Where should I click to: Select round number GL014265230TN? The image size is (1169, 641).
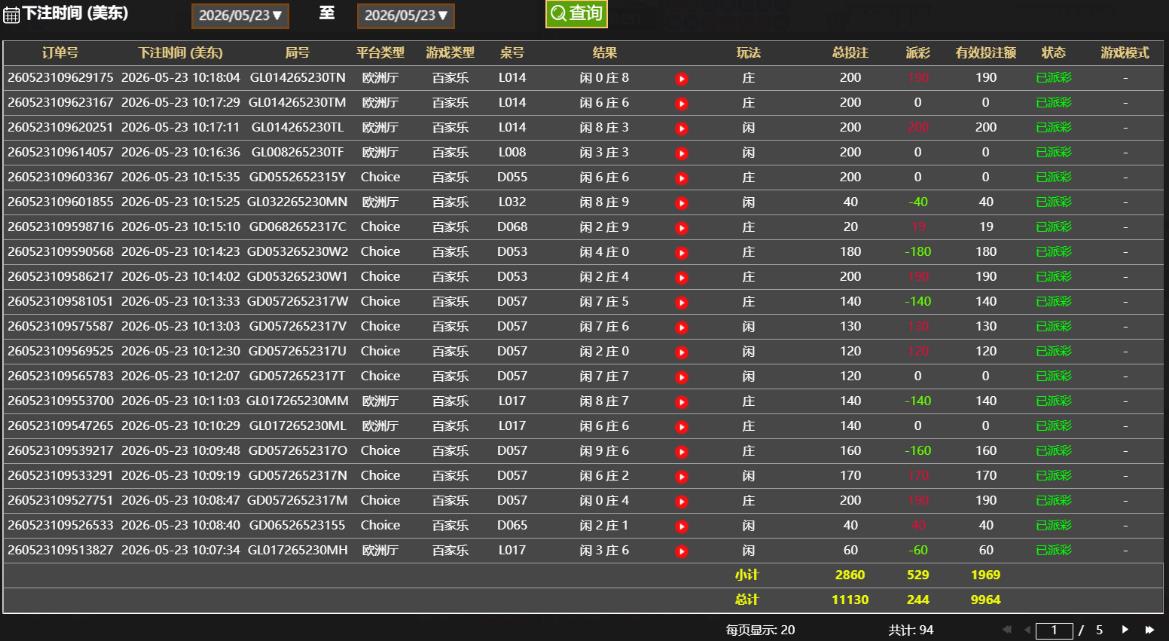297,78
